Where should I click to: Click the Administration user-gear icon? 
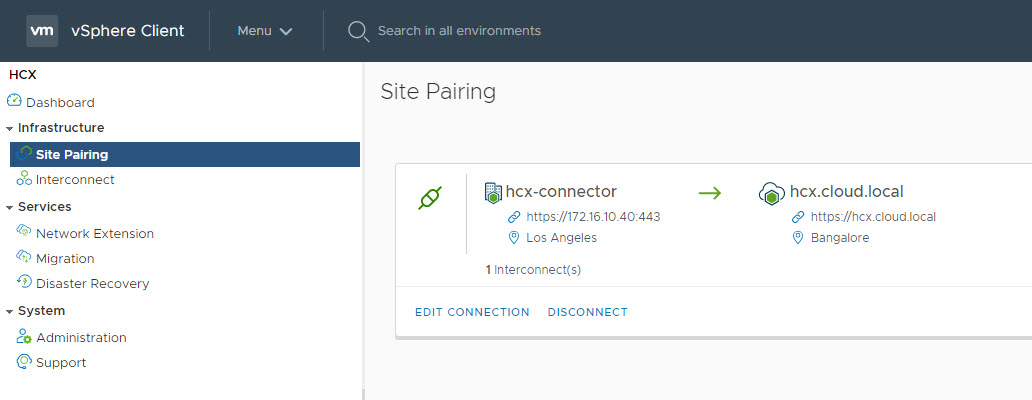pos(25,337)
